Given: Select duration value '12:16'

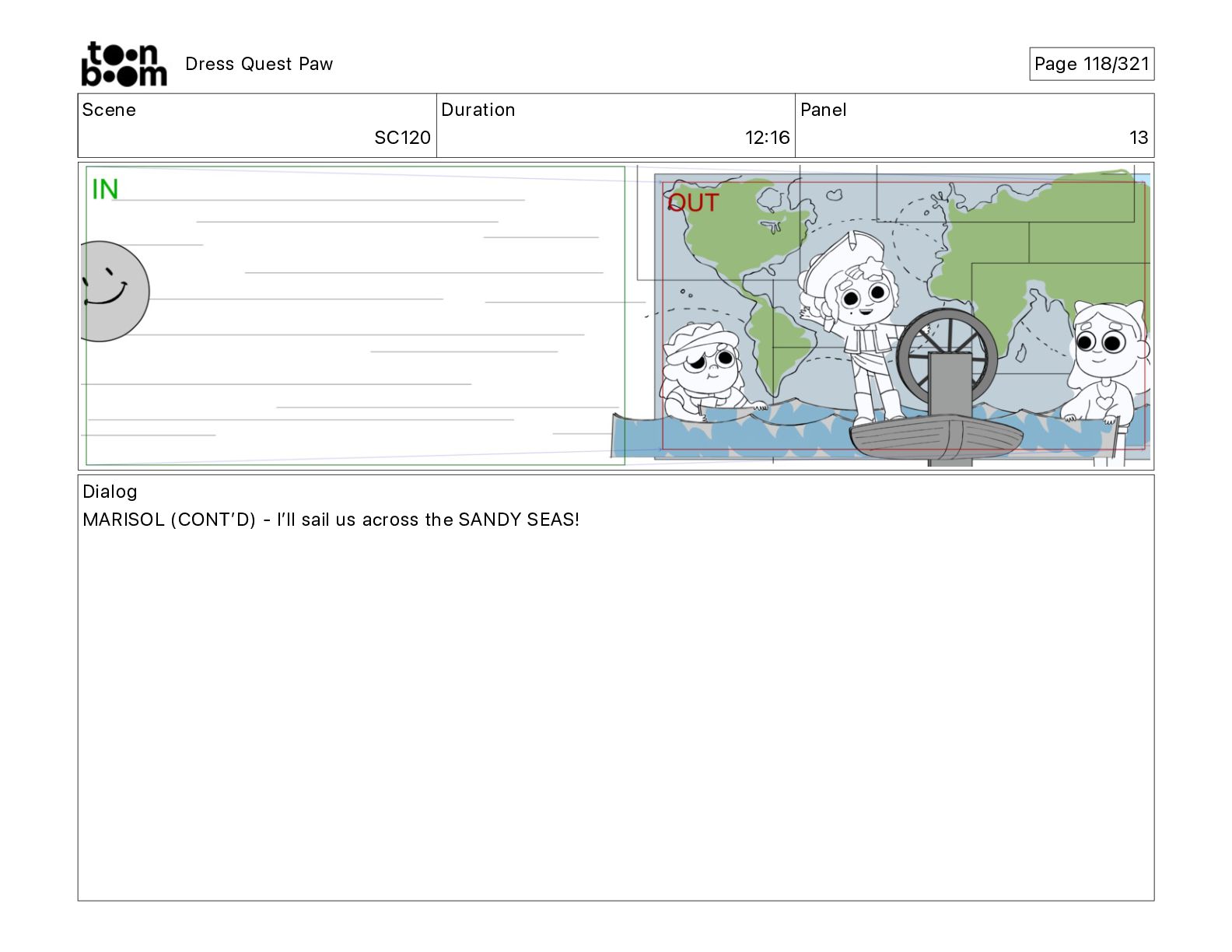Looking at the screenshot, I should coord(767,138).
